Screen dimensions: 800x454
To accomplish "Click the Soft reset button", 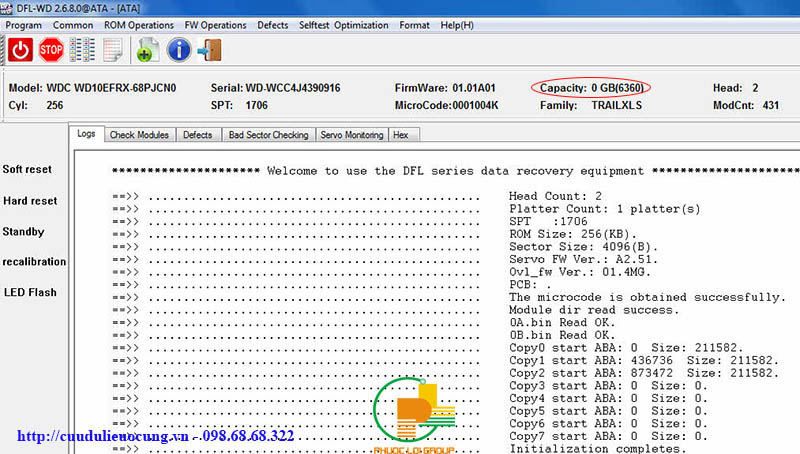I will click(27, 169).
